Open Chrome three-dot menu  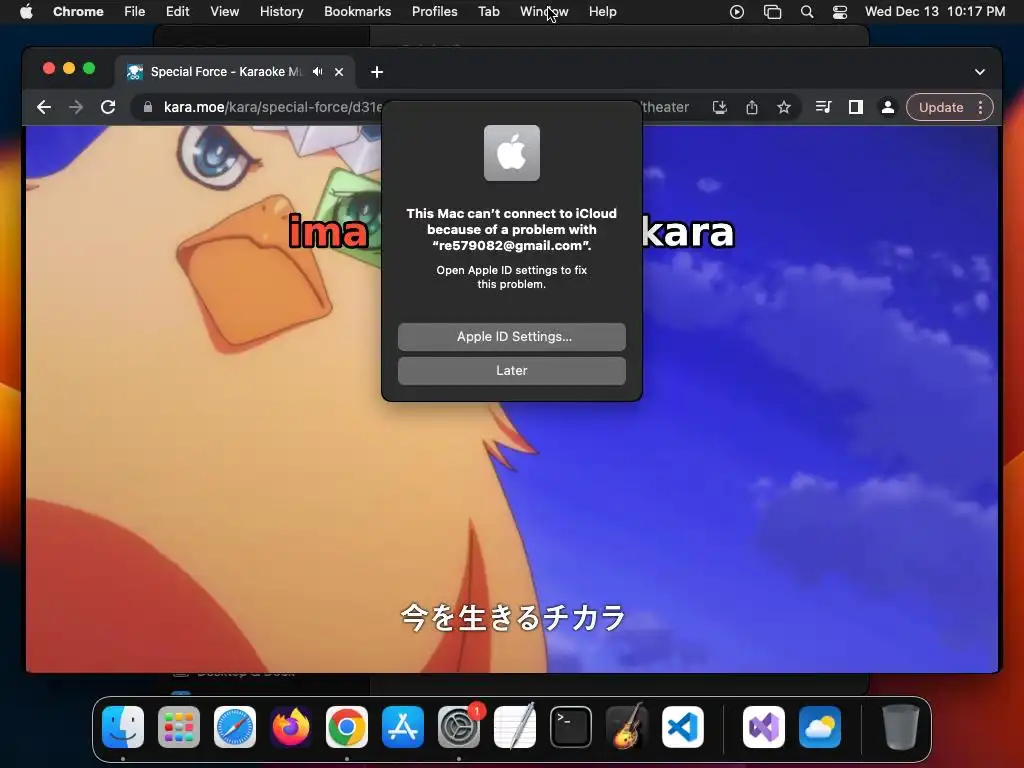pyautogui.click(x=980, y=107)
